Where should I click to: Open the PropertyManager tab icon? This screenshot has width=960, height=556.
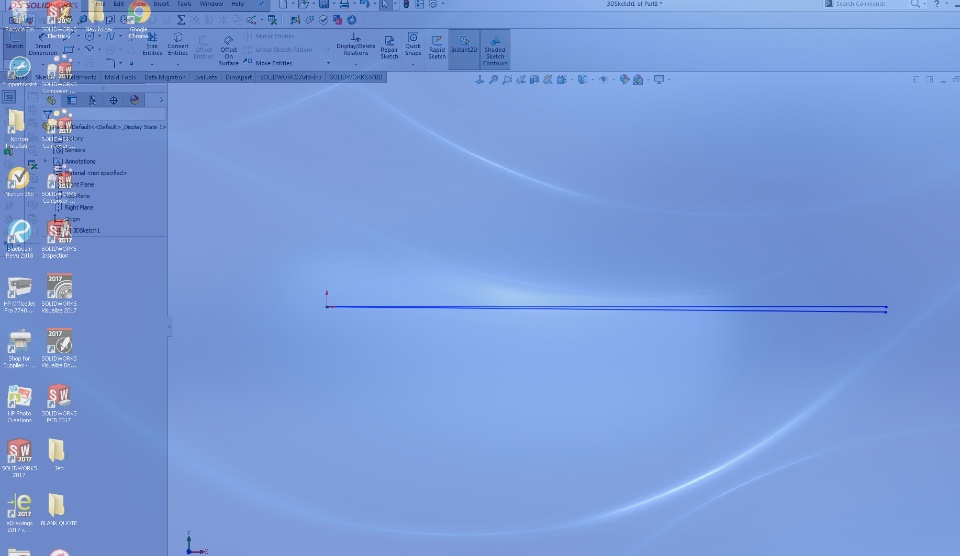(x=72, y=100)
